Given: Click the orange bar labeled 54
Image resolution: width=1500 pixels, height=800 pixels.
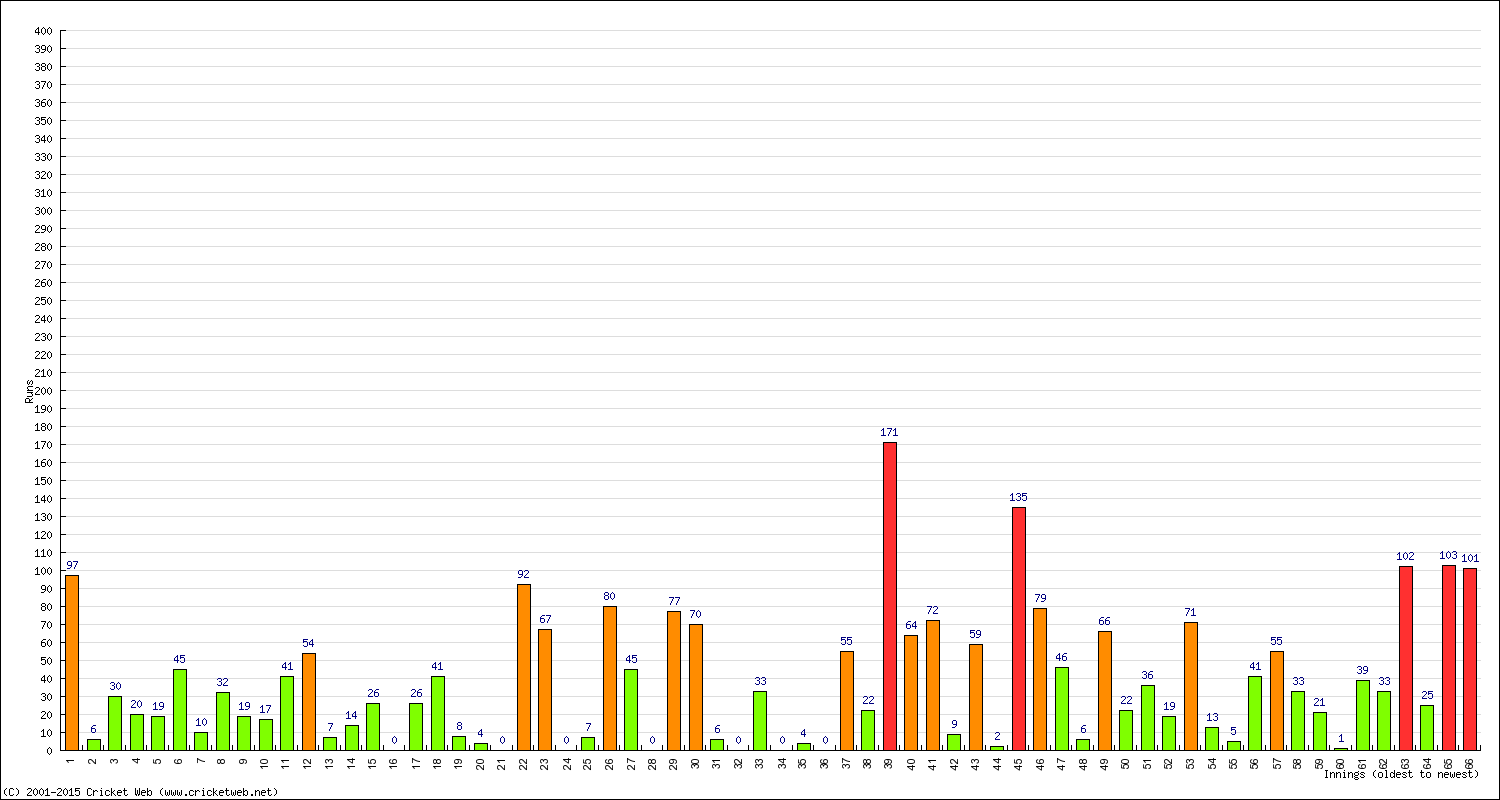Looking at the screenshot, I should [308, 701].
